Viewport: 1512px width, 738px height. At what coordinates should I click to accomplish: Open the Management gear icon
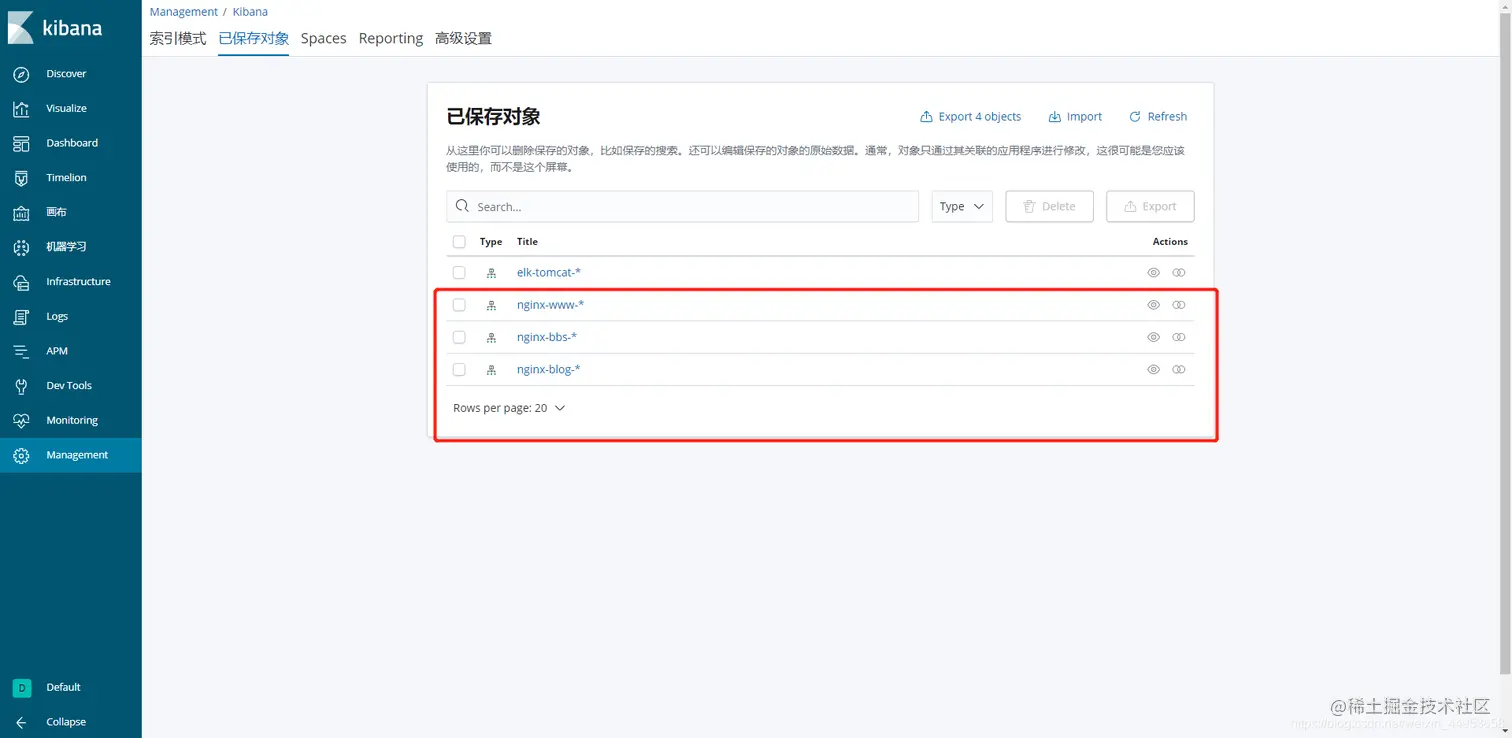(x=21, y=455)
